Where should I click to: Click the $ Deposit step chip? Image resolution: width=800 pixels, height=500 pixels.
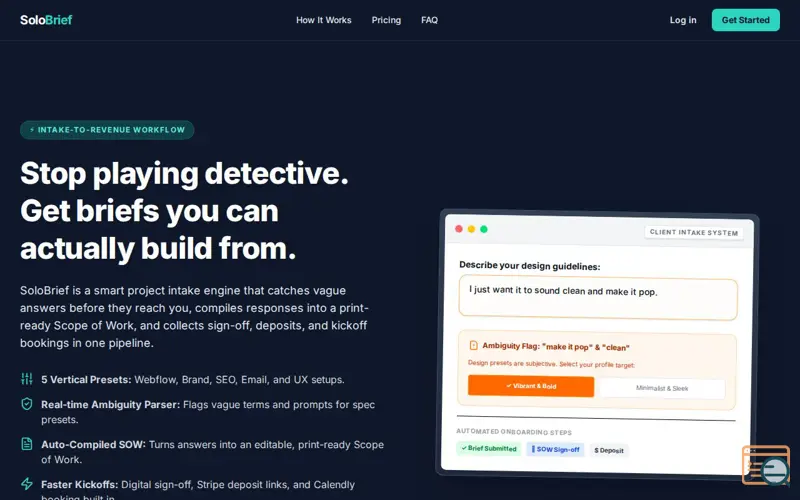tap(609, 451)
